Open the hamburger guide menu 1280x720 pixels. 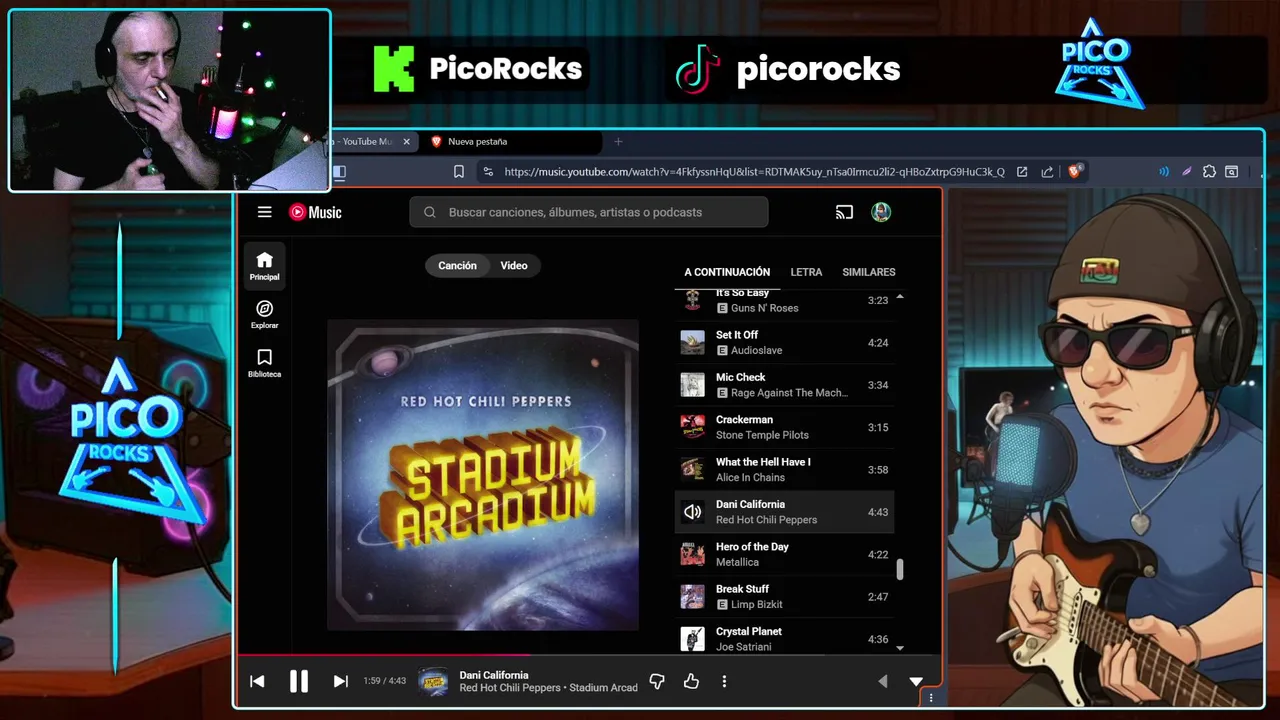(x=264, y=212)
